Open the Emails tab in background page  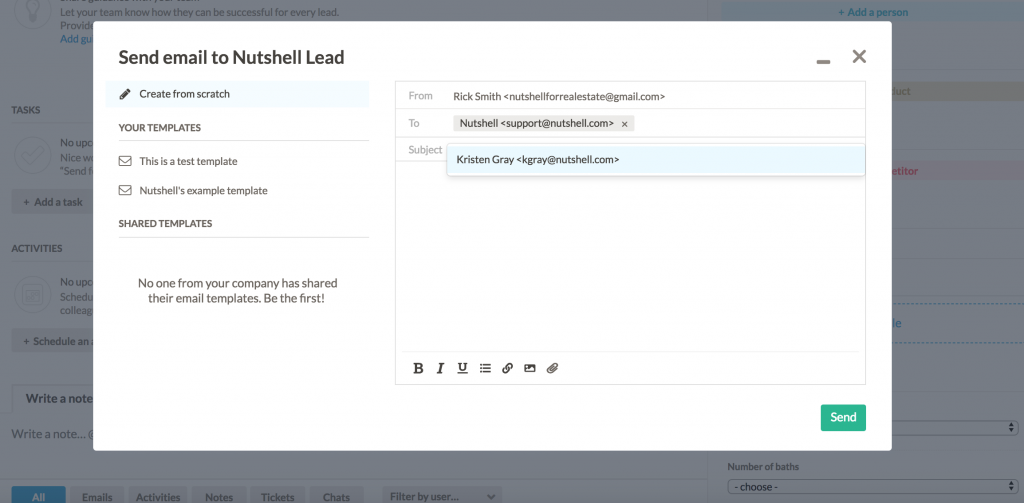coord(97,496)
